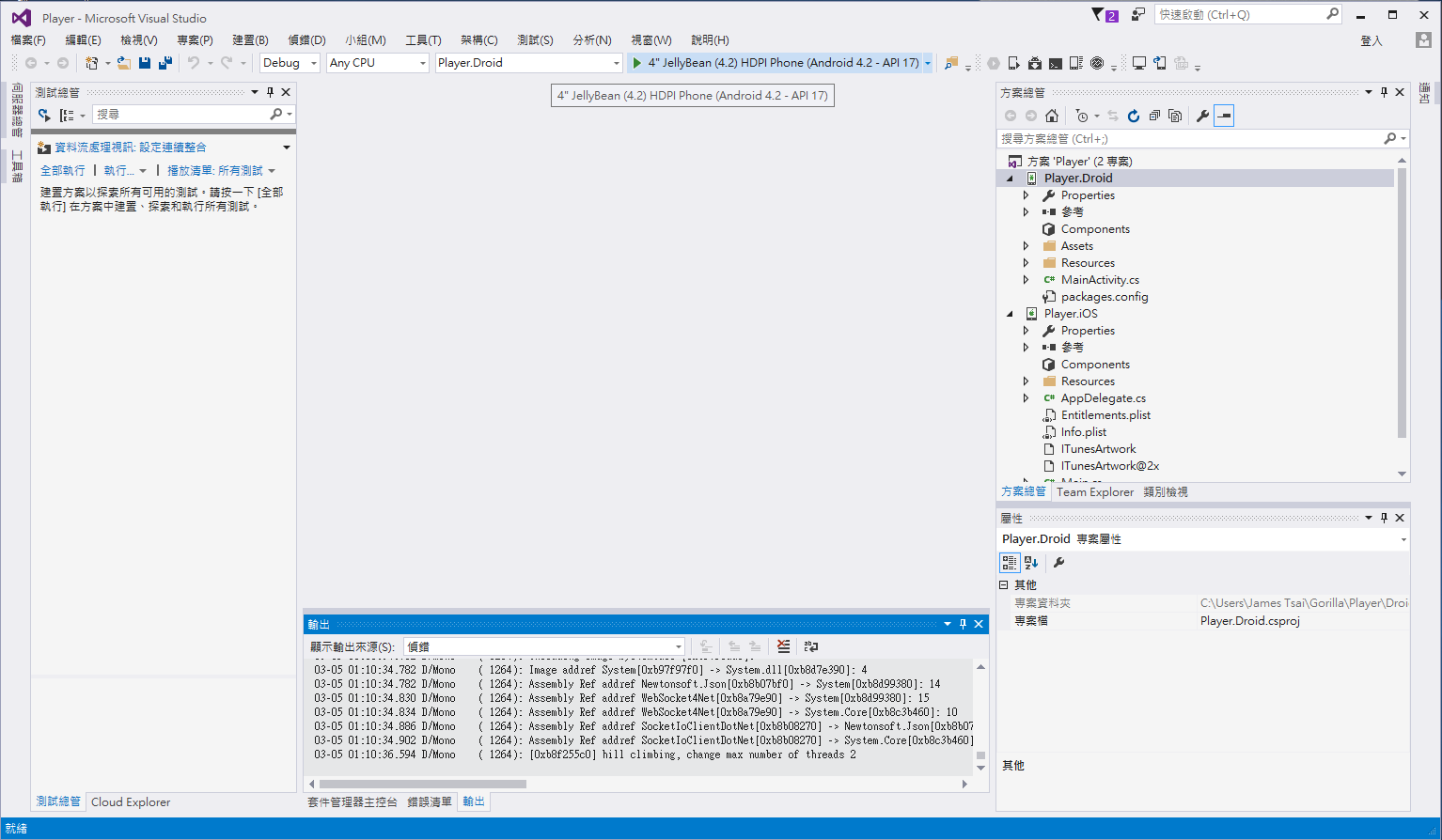
Task: Toggle auto-hide pin on Test Explorer panel
Action: [x=270, y=92]
